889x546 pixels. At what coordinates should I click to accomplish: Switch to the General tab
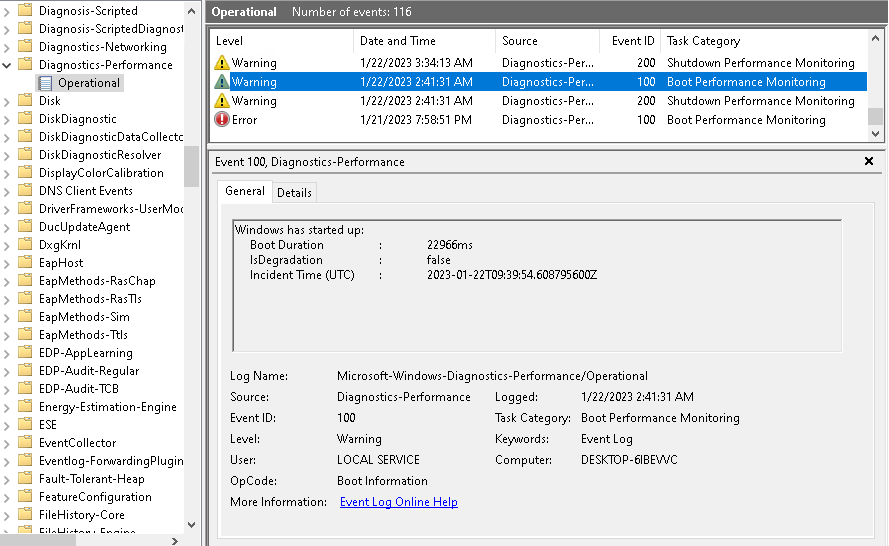(x=244, y=191)
